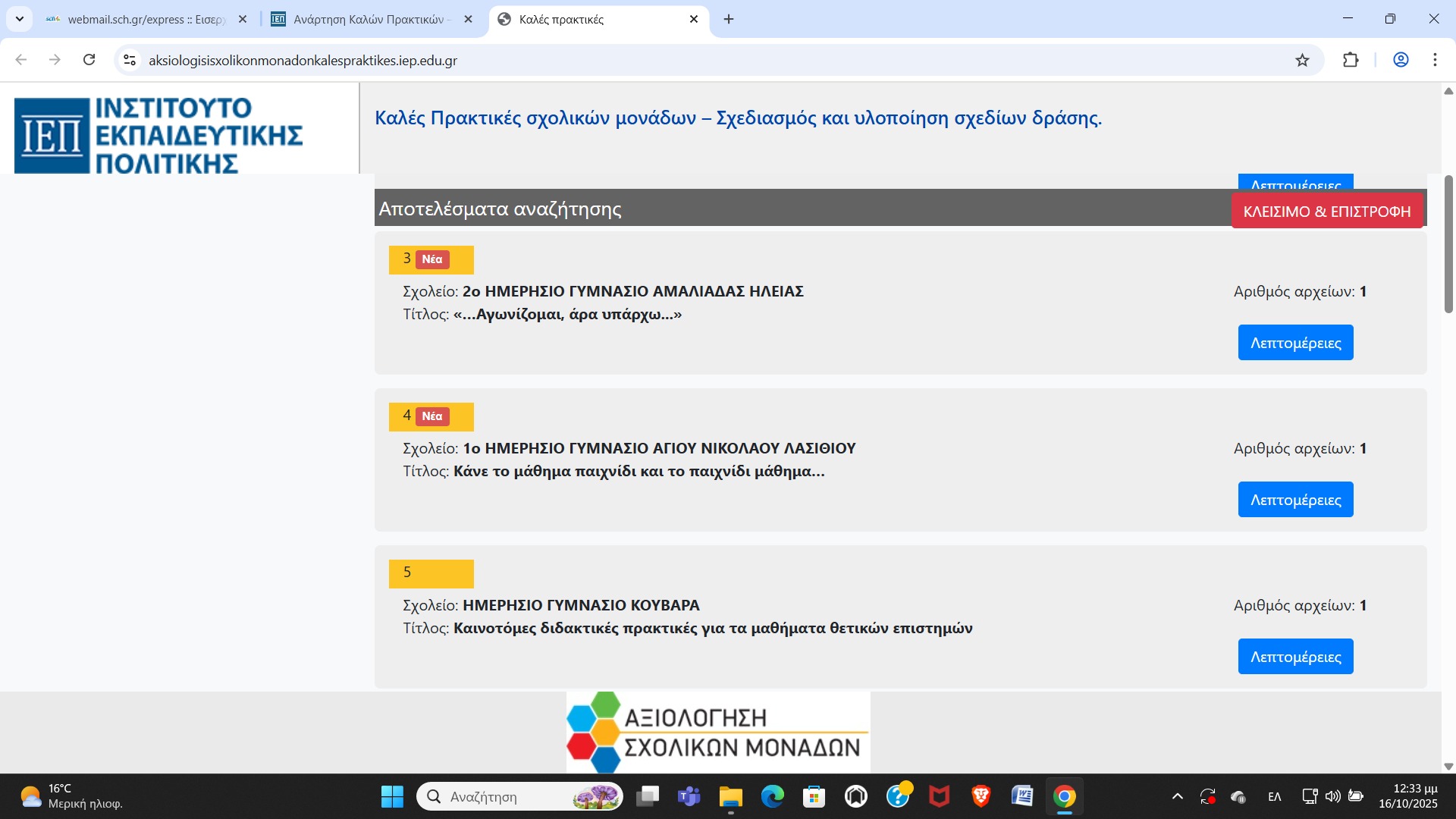1456x819 pixels.
Task: Close the Καλές πρακτικές tab
Action: (694, 19)
